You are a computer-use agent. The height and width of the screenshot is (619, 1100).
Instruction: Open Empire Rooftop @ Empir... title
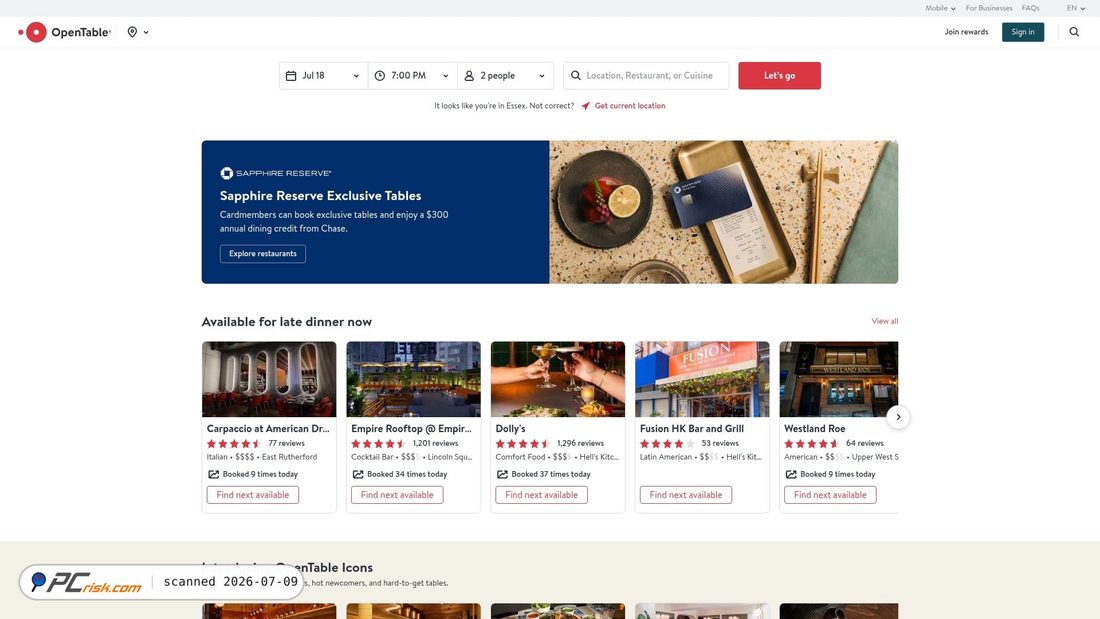point(411,429)
